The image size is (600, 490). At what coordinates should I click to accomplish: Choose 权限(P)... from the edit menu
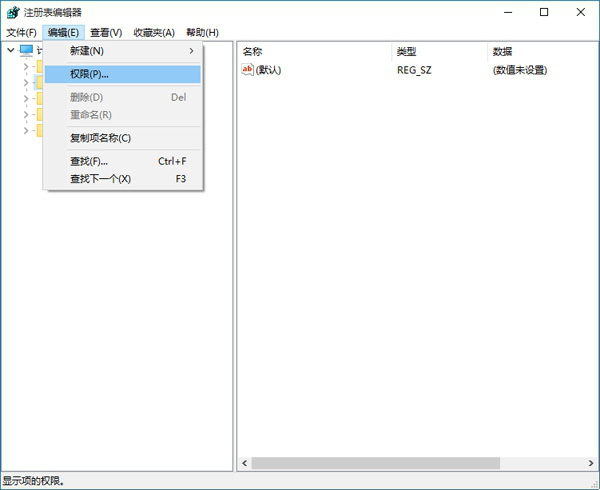(122, 74)
